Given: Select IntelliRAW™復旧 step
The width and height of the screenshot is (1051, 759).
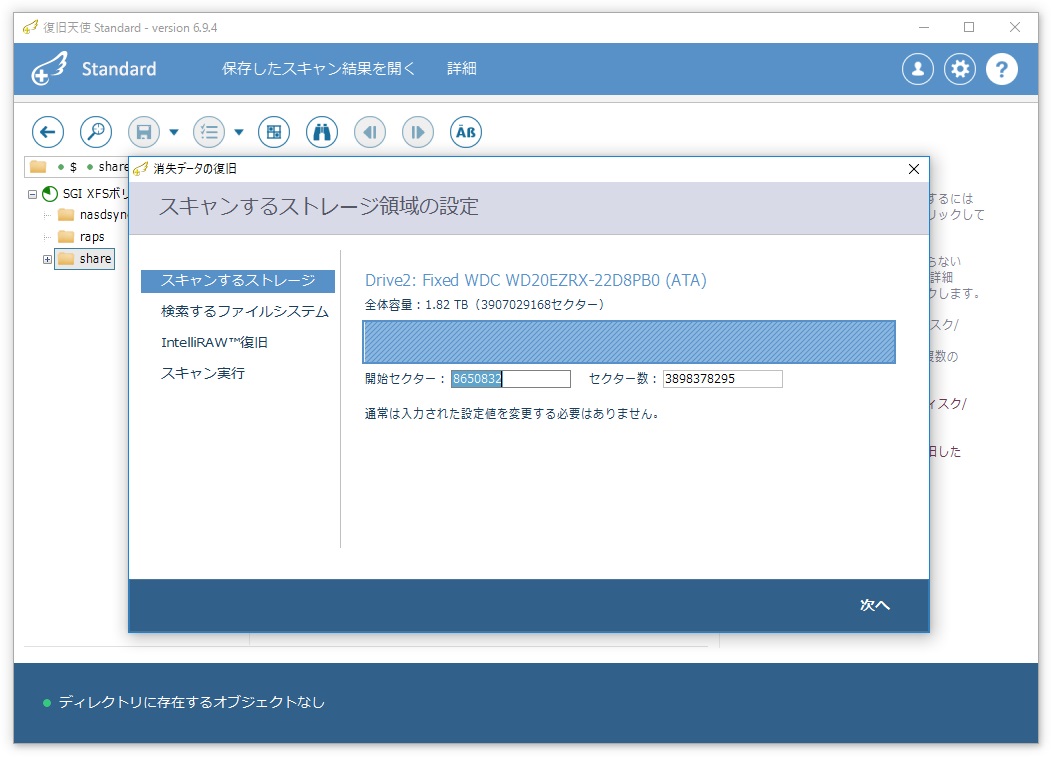Looking at the screenshot, I should pyautogui.click(x=214, y=343).
